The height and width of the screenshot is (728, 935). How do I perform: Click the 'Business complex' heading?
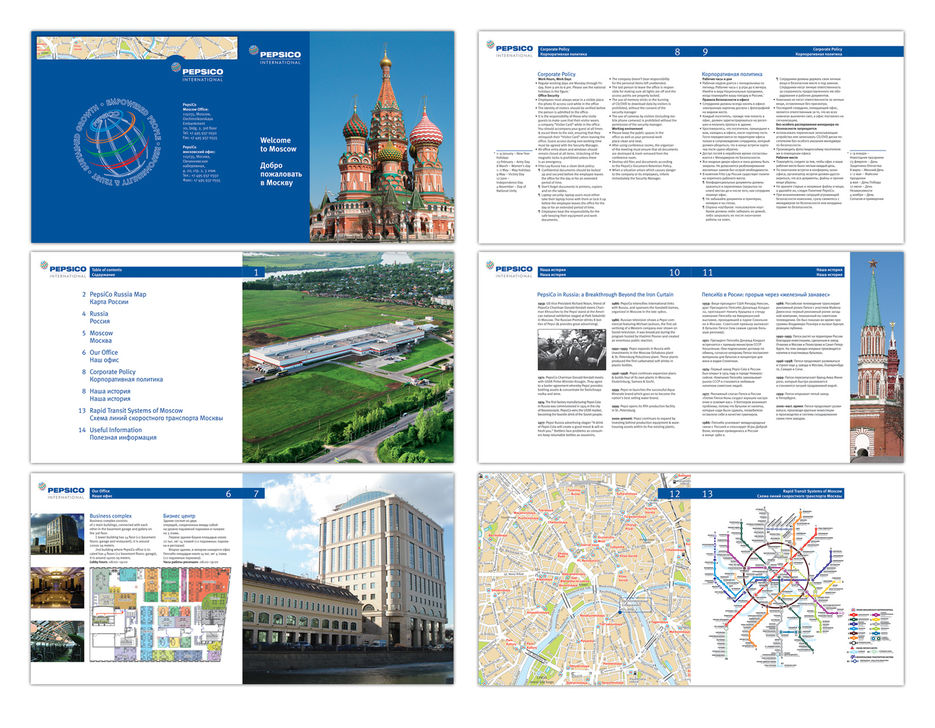[x=111, y=516]
